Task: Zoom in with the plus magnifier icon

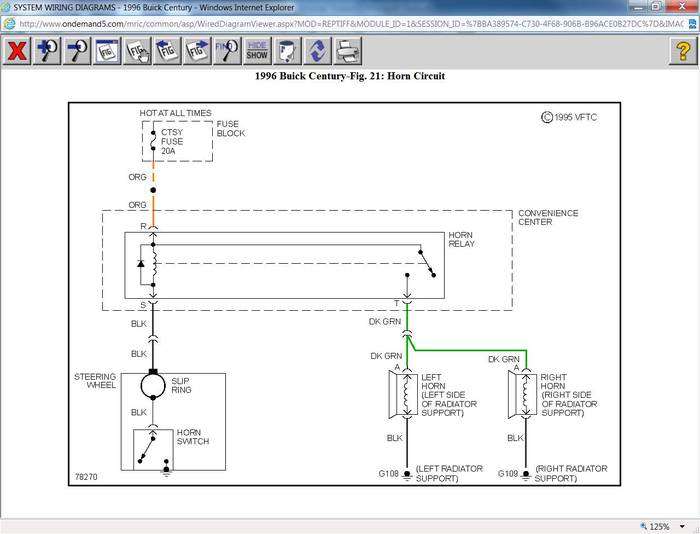Action: point(47,51)
